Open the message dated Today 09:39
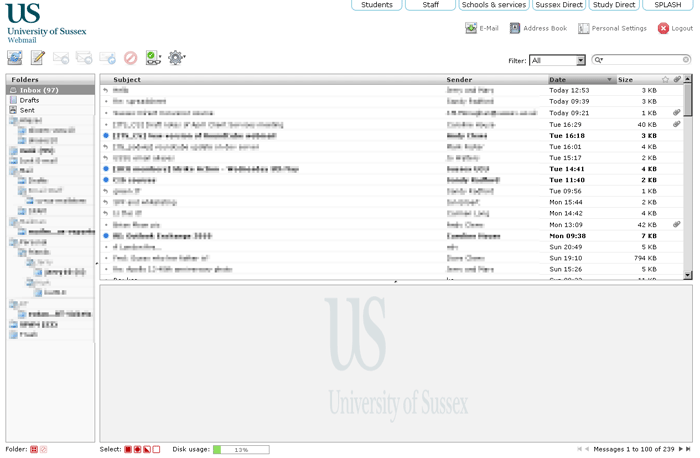This screenshot has width=700, height=458. [391, 101]
